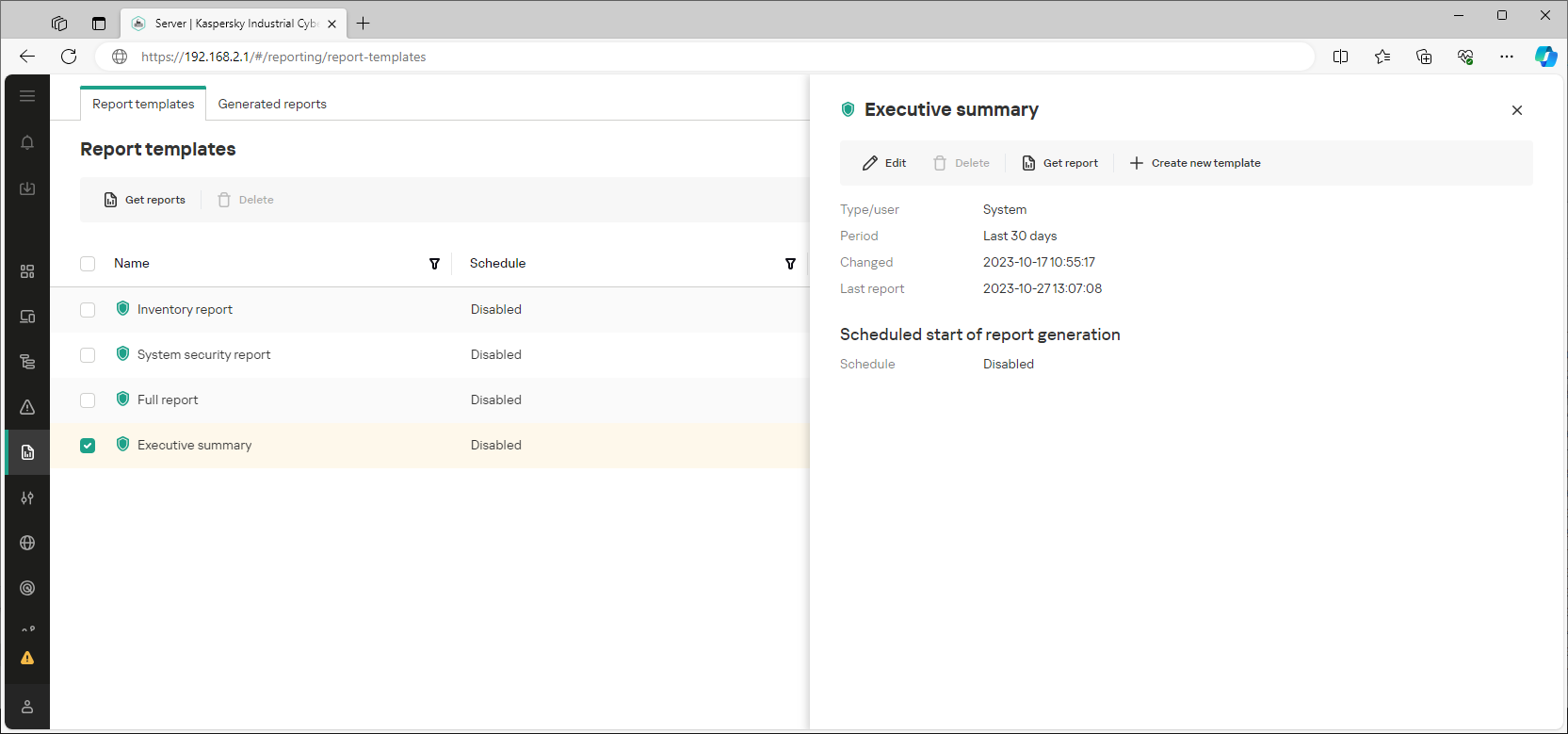Open the settings sliders icon in the sidebar
Viewport: 1568px width, 734px height.
click(27, 497)
